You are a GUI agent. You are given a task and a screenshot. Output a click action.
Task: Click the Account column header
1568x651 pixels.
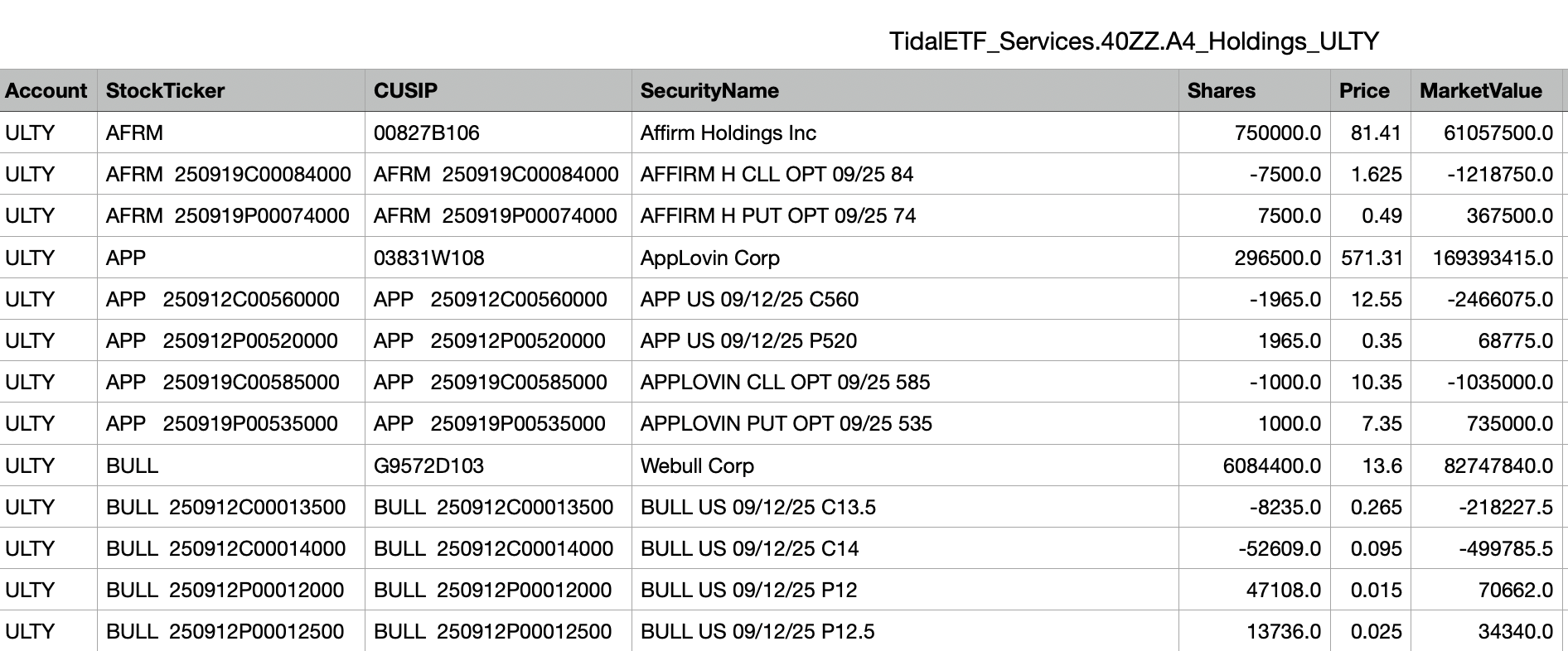click(x=46, y=90)
